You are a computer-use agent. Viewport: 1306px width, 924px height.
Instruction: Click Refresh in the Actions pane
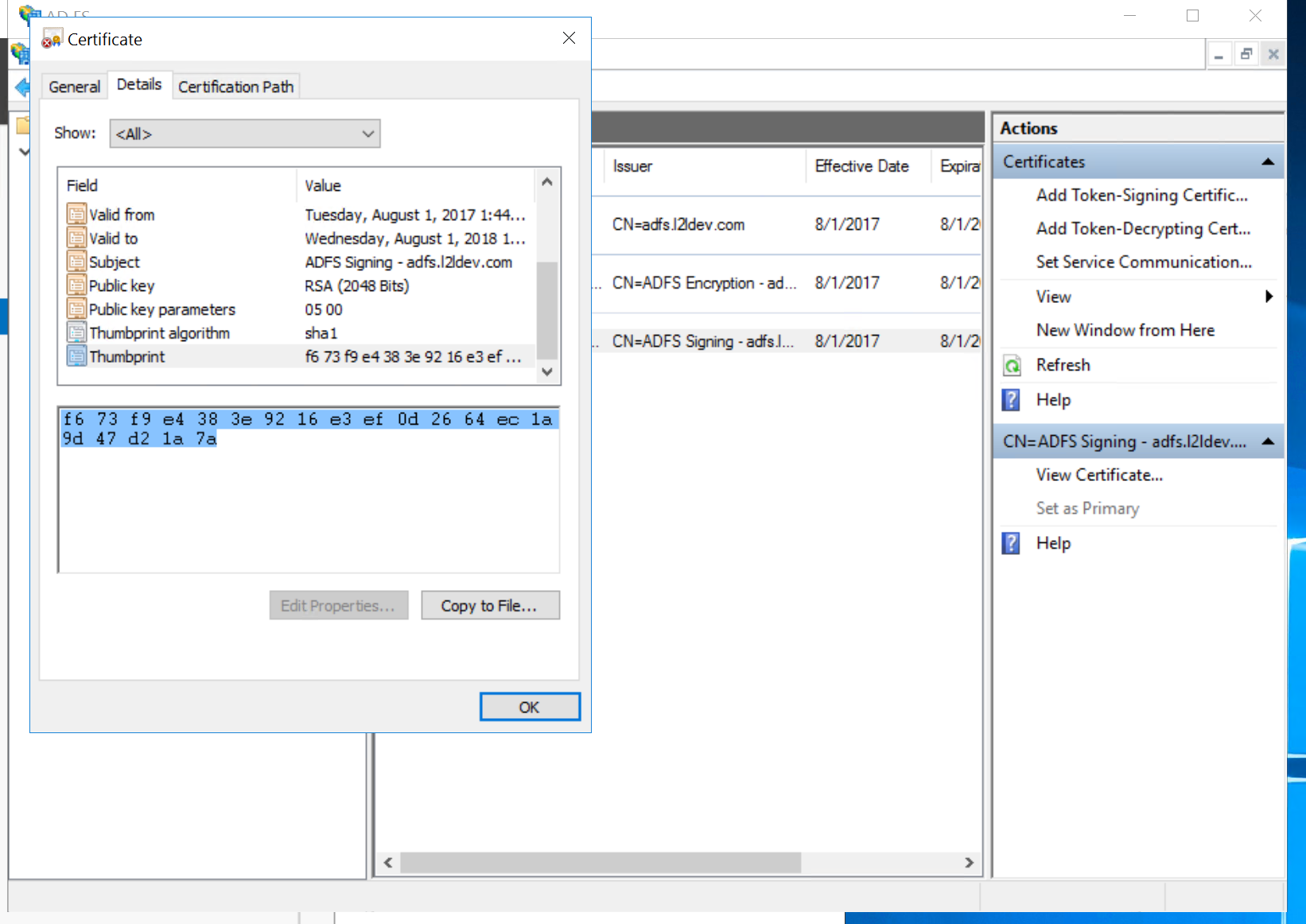(x=1063, y=365)
